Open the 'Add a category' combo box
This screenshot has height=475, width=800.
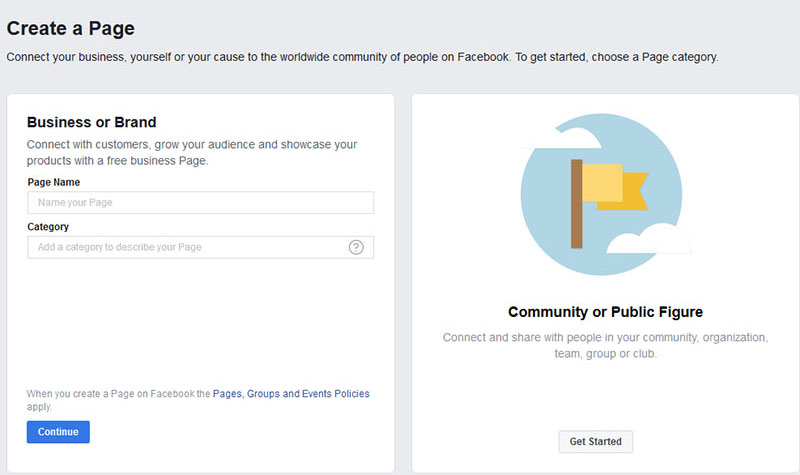[201, 247]
